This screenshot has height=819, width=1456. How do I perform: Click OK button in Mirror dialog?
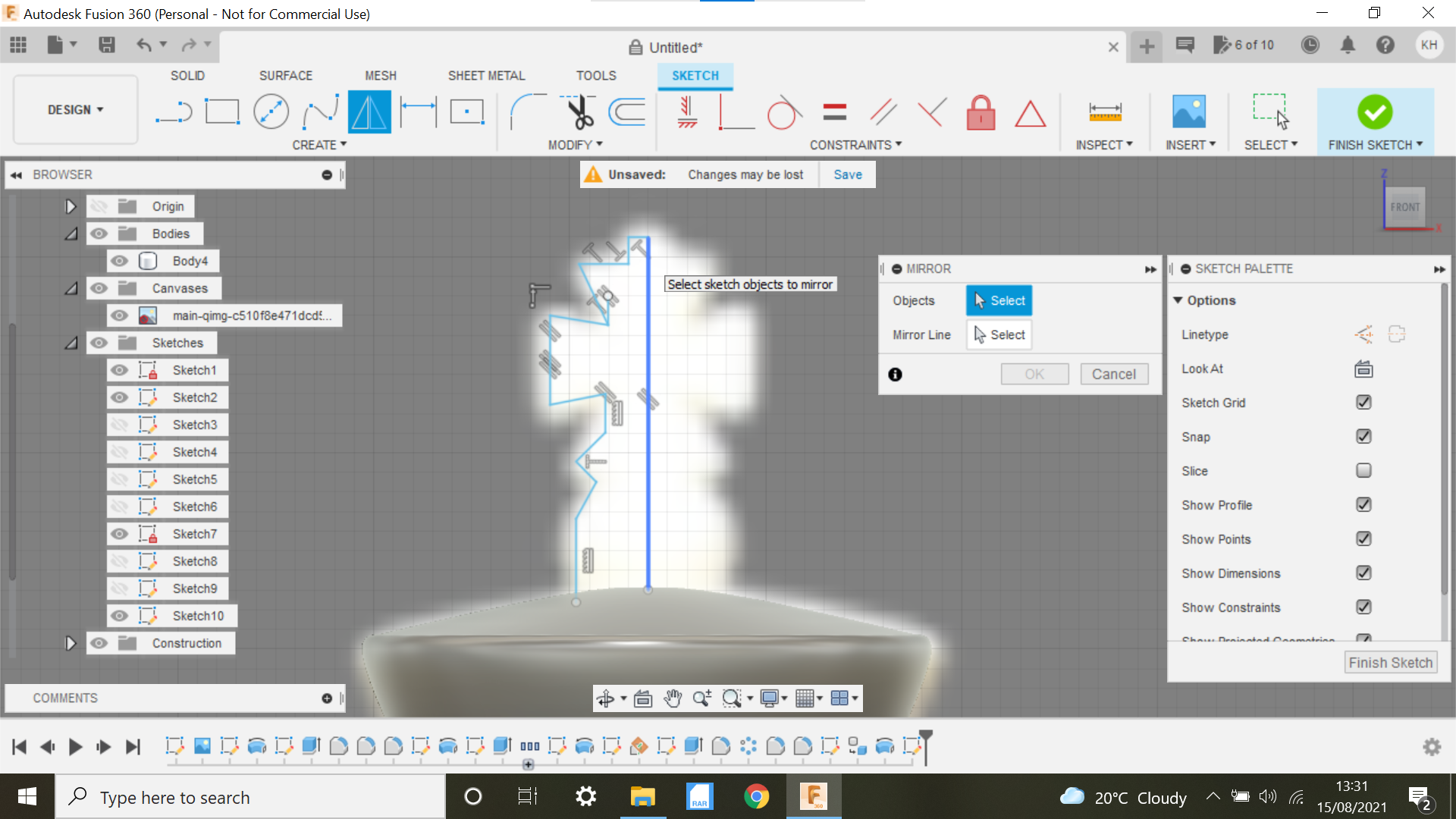point(1034,373)
